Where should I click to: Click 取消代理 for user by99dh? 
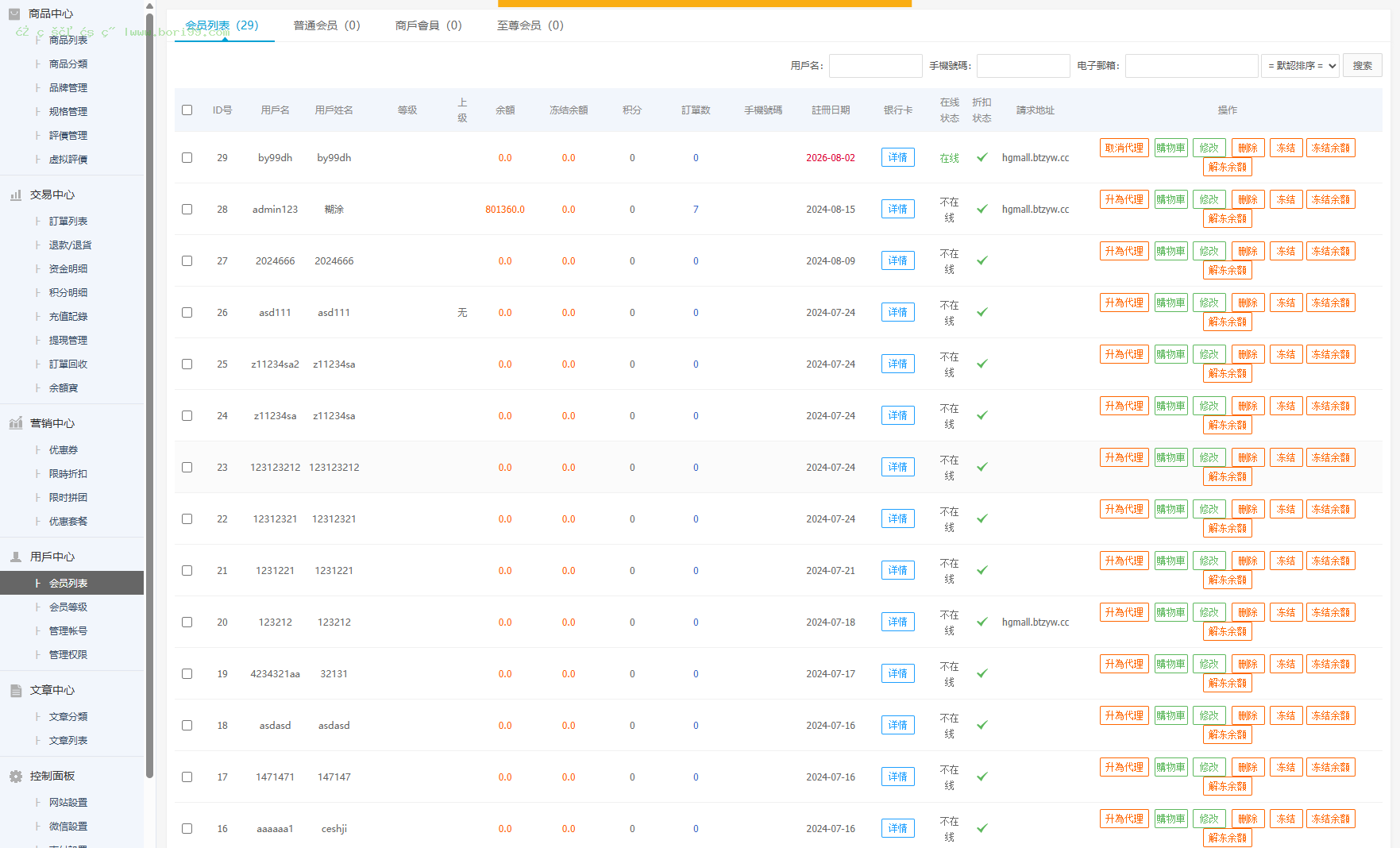[x=1124, y=148]
